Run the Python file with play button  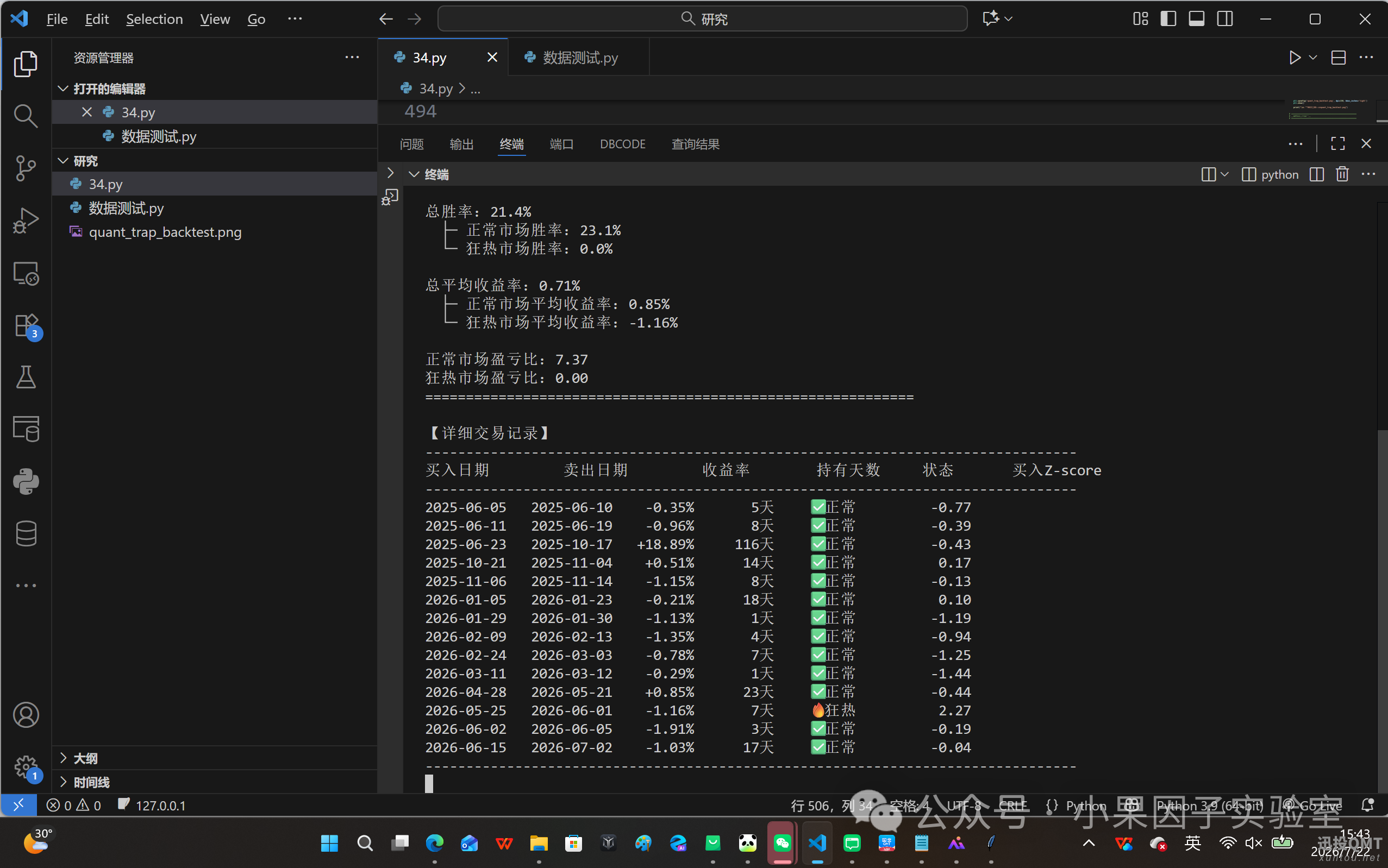1295,58
